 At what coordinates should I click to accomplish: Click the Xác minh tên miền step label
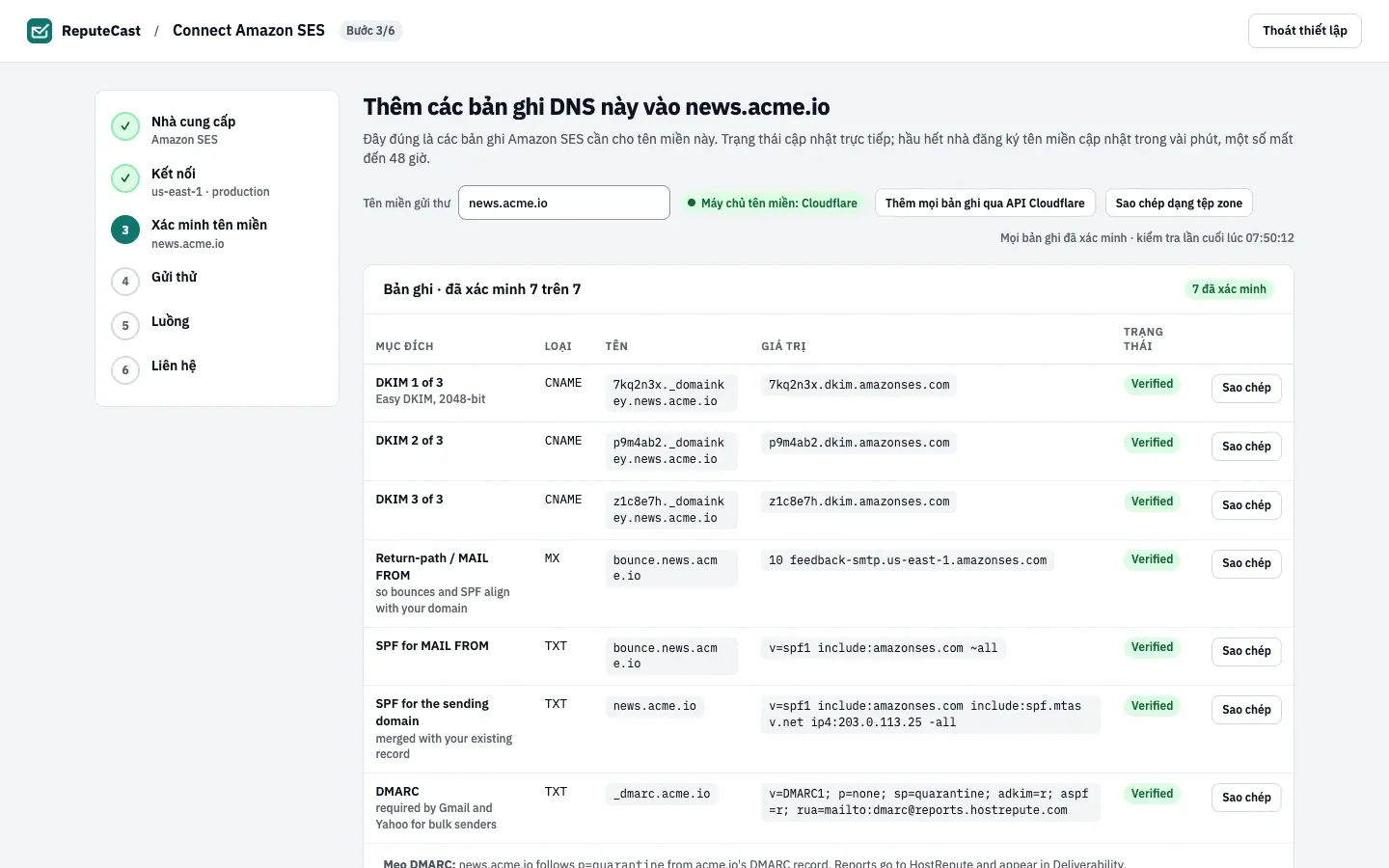point(209,225)
